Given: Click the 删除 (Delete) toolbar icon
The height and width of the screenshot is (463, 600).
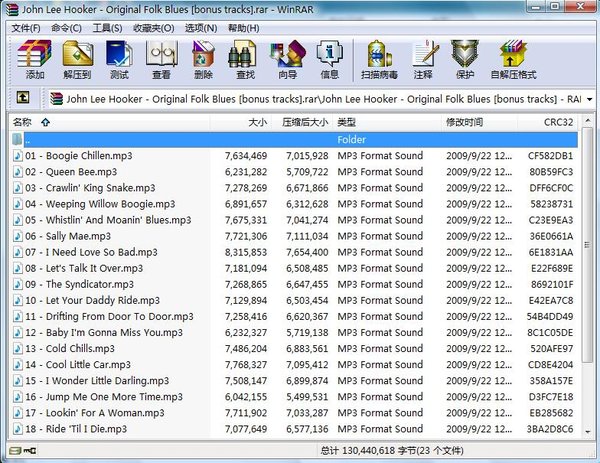Looking at the screenshot, I should (x=203, y=59).
